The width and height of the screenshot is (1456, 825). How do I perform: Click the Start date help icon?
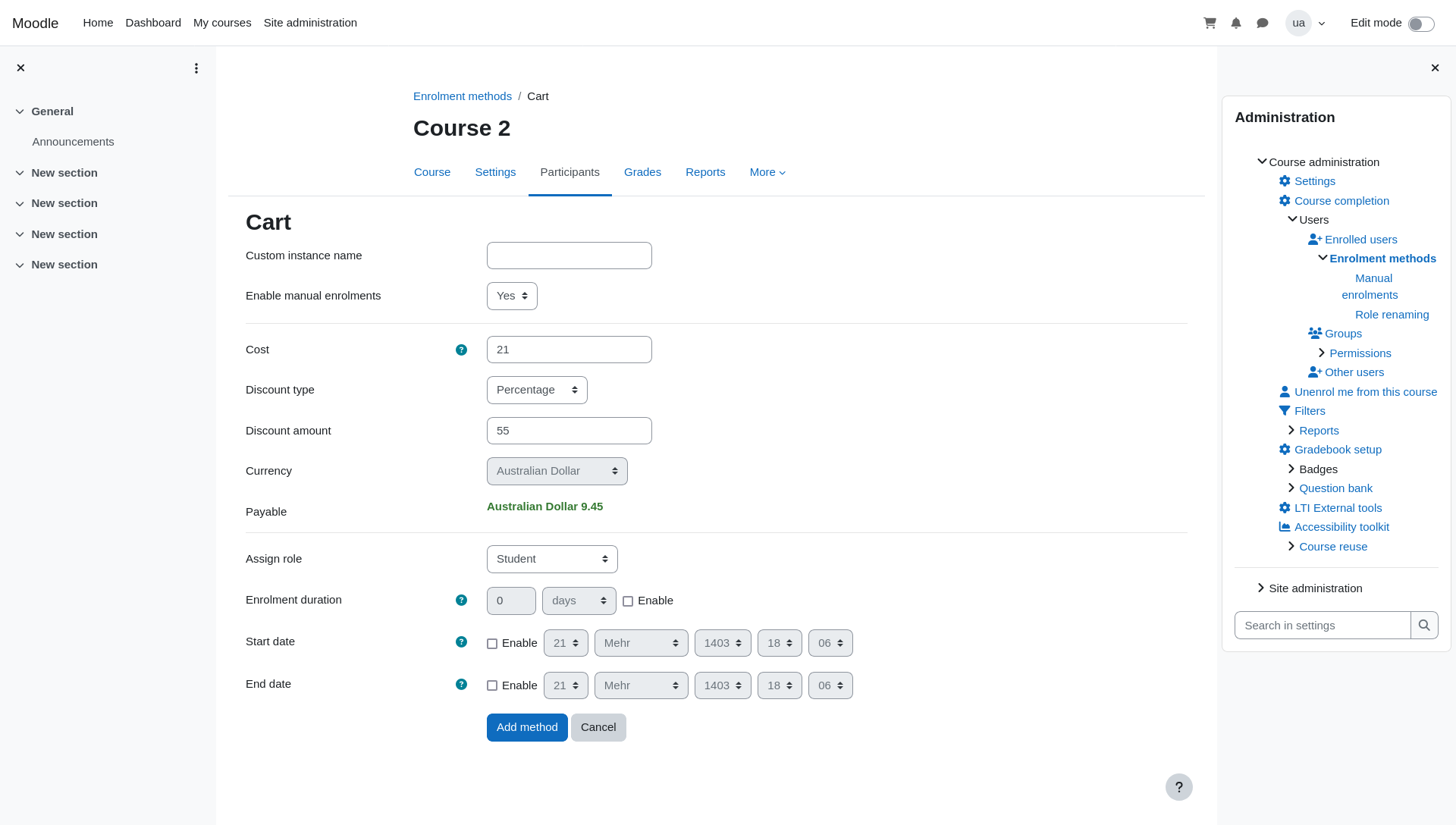pyautogui.click(x=461, y=641)
